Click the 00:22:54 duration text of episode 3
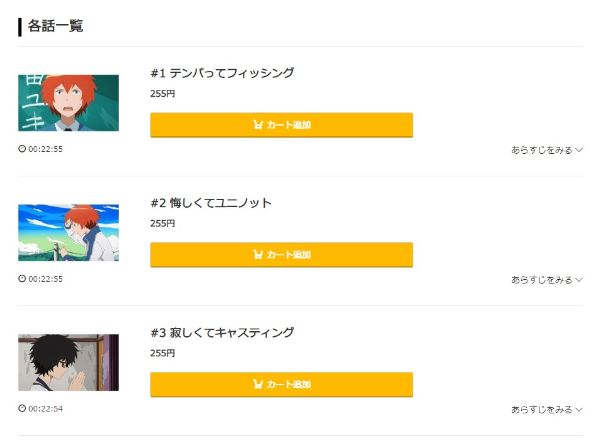This screenshot has width=600, height=442. coord(45,408)
